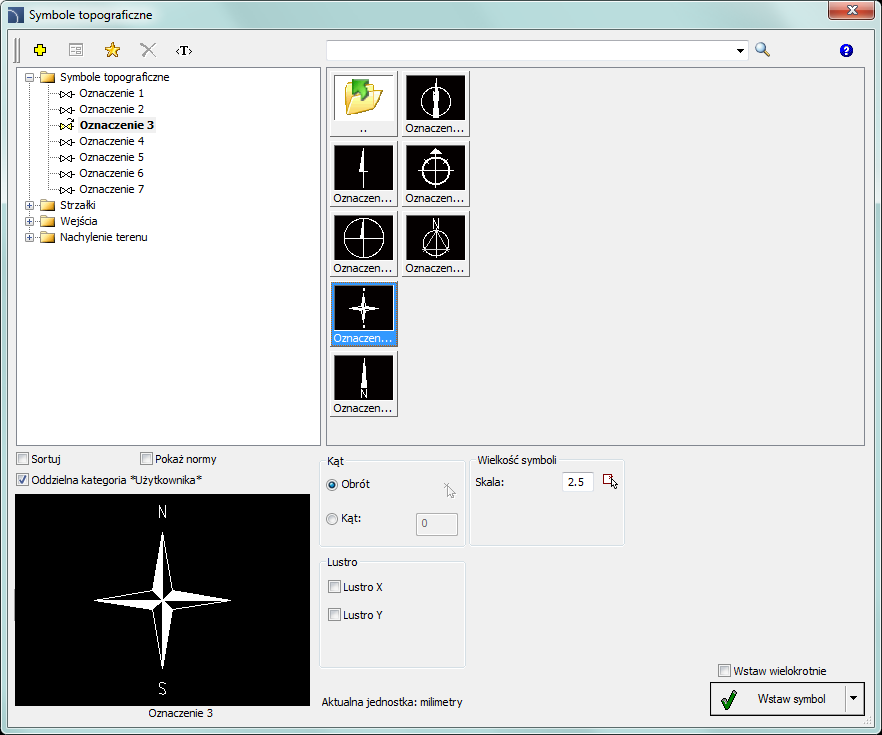This screenshot has width=882, height=735.
Task: Select the north arrow with N below thumbnail
Action: coord(363,384)
